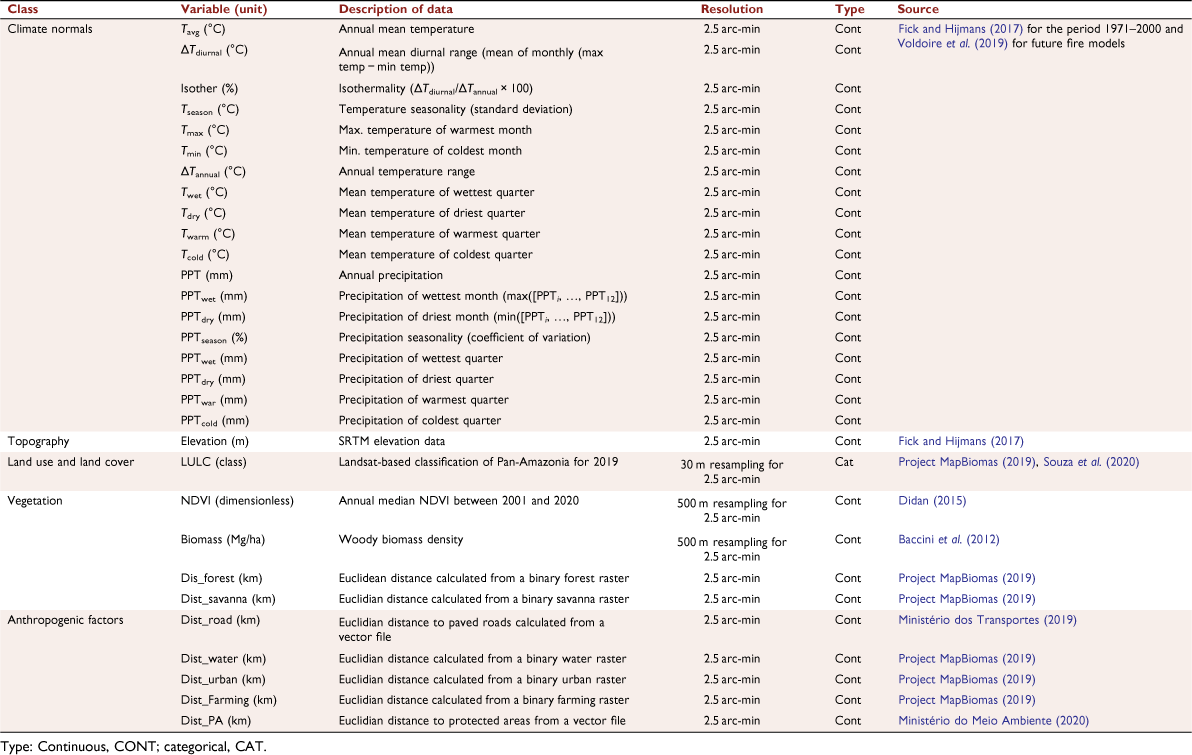
Task: Open the Baccini et al. (2012) reference
Action: coord(949,539)
